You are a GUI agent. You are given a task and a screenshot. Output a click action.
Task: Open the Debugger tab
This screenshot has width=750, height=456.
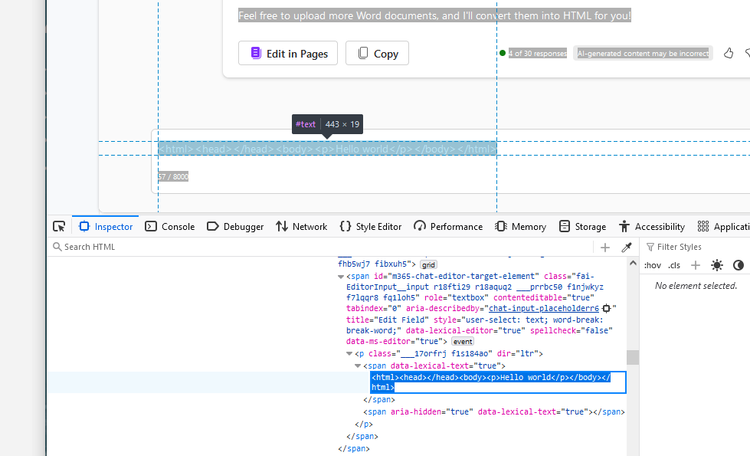tap(235, 226)
